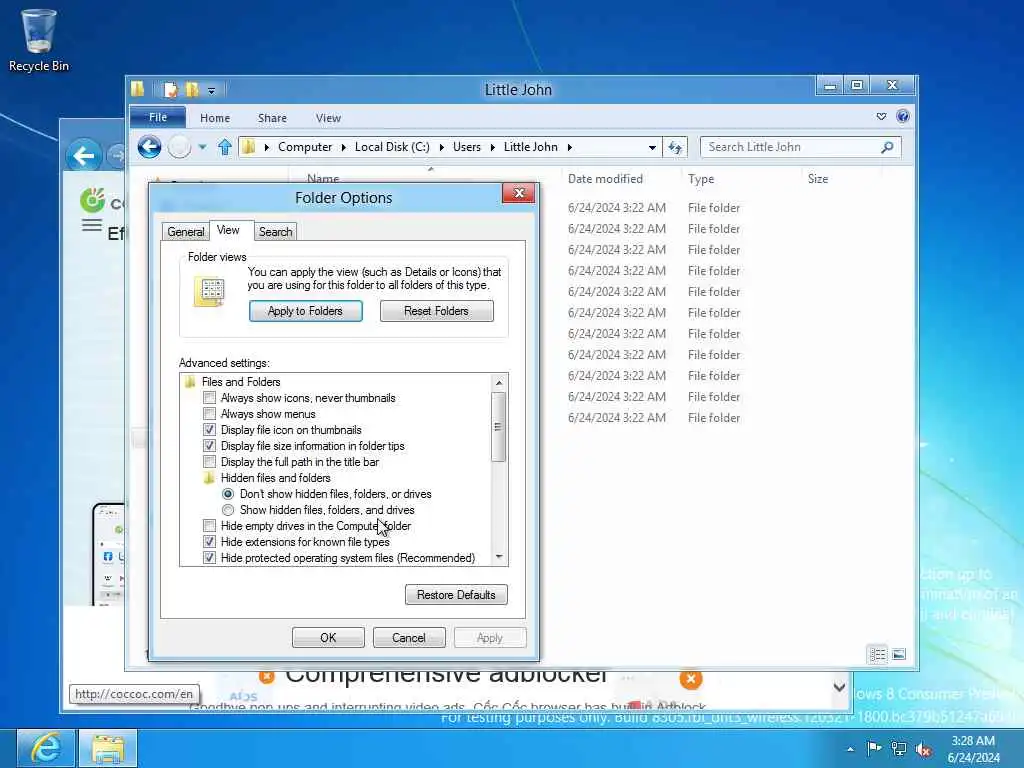Viewport: 1024px width, 768px height.
Task: Open the Recycle Bin desktop icon
Action: pyautogui.click(x=39, y=40)
